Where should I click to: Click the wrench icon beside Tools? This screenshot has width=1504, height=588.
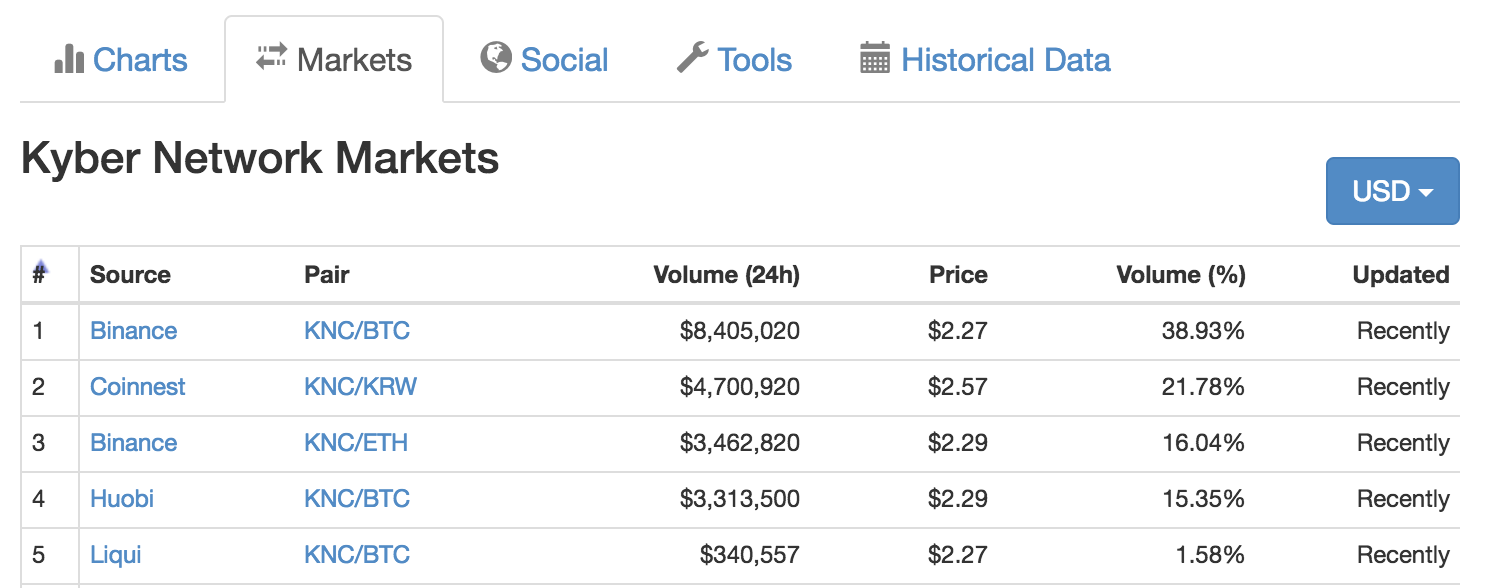(x=692, y=58)
